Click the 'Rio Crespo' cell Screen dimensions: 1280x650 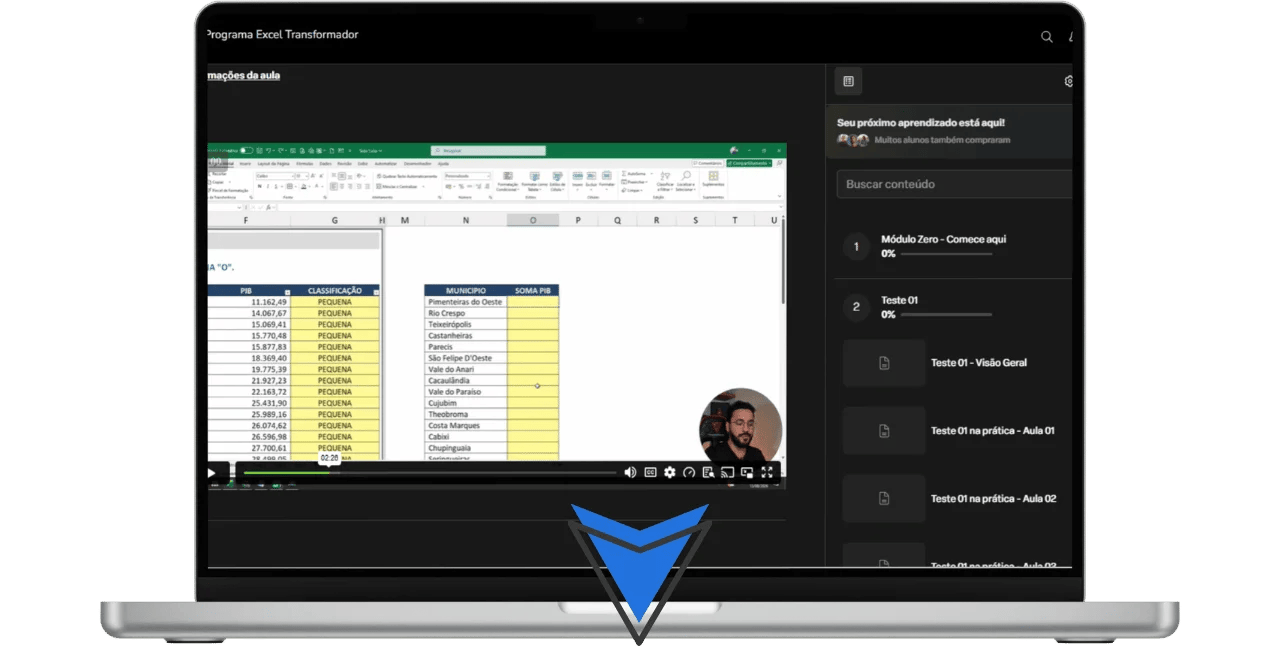click(465, 313)
